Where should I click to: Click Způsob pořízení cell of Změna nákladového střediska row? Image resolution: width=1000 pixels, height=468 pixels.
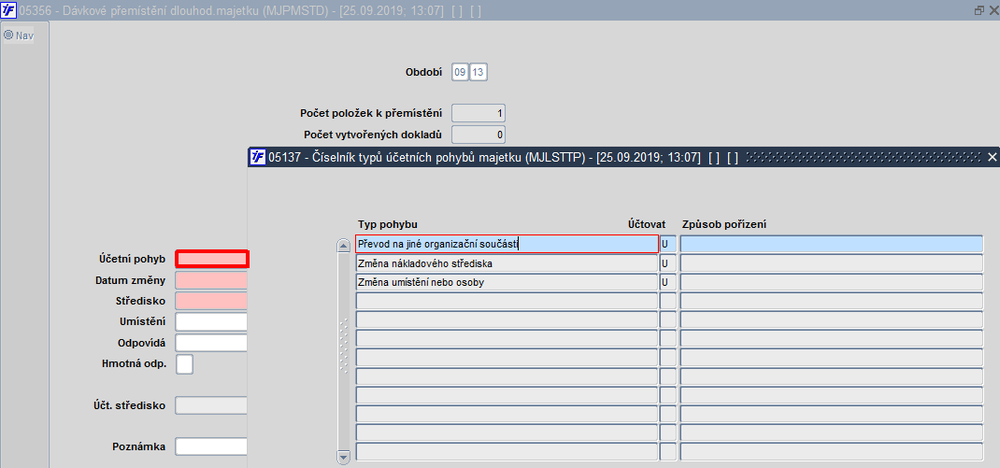pos(832,263)
